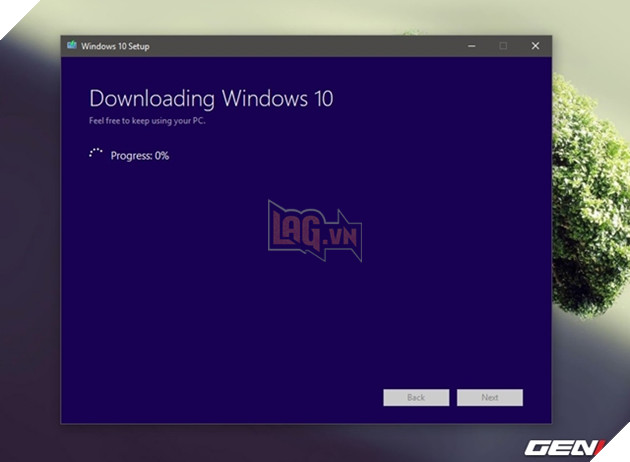
Task: Click the 'Progress: 0%' text
Action: tap(140, 156)
